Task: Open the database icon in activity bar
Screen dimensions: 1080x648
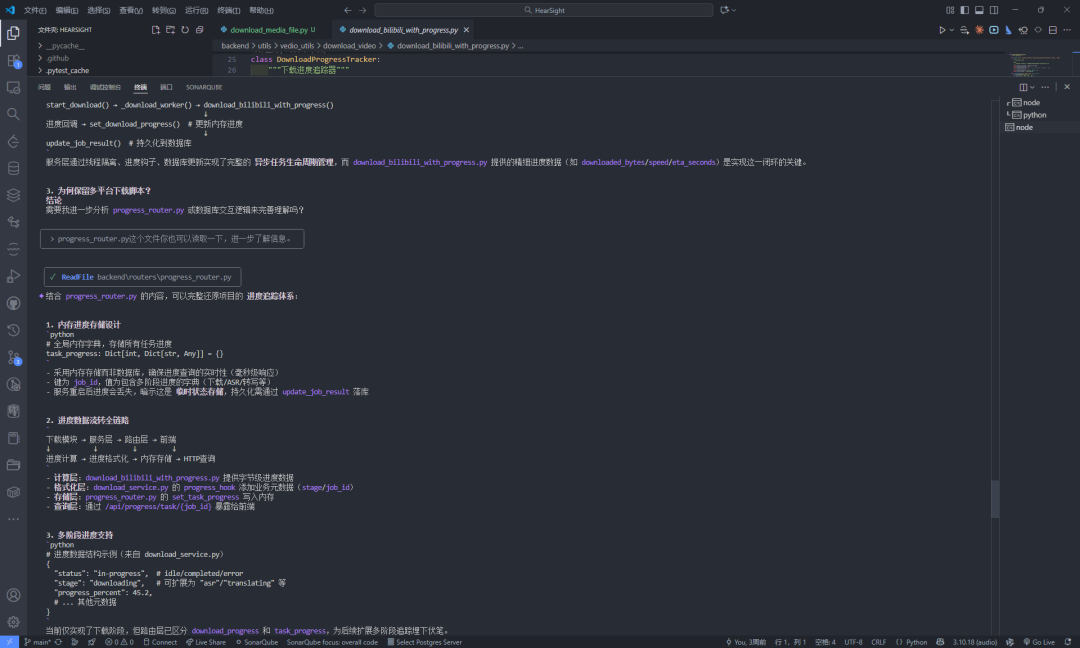Action: click(x=13, y=168)
